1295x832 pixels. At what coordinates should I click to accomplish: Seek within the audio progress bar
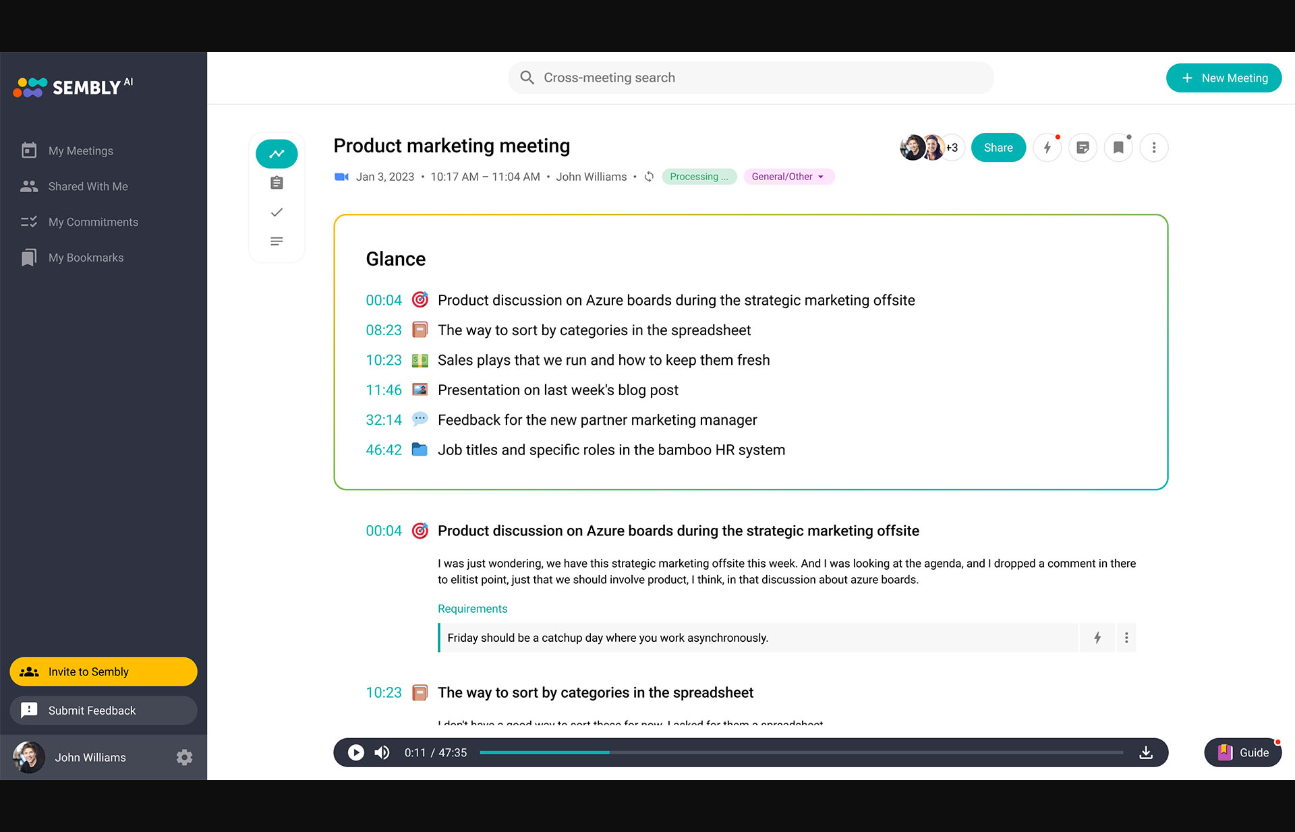[x=800, y=753]
